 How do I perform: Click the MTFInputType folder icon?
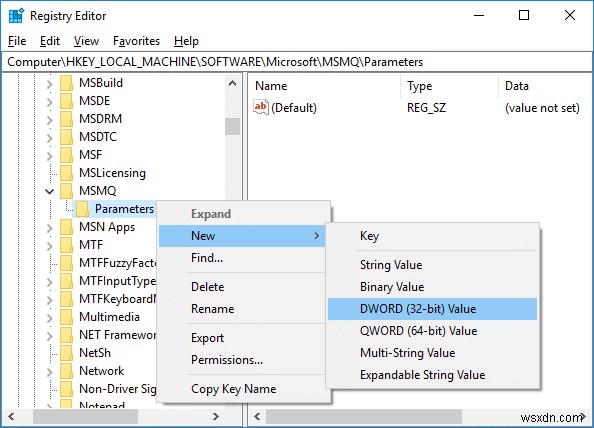tap(66, 281)
